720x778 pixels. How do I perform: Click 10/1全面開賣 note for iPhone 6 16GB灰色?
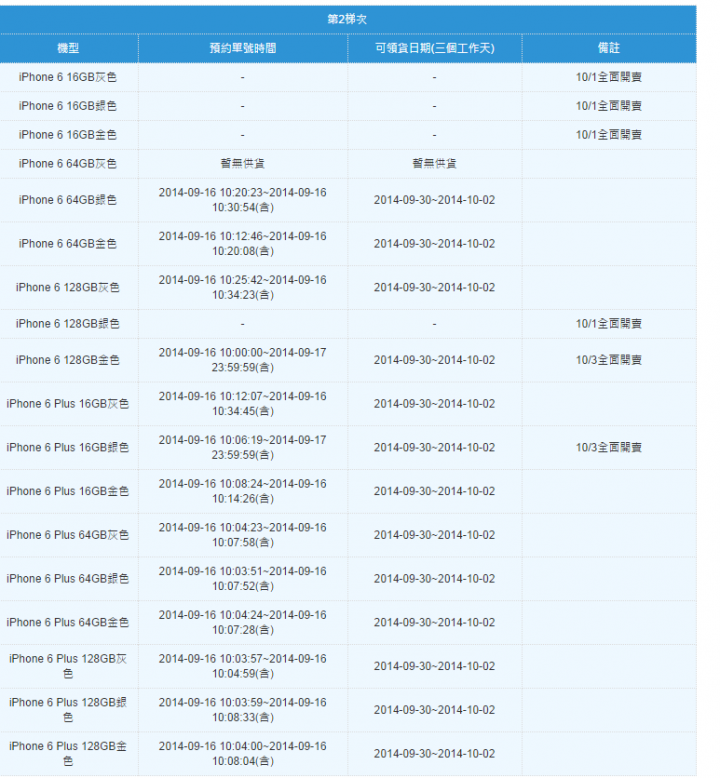click(x=609, y=77)
